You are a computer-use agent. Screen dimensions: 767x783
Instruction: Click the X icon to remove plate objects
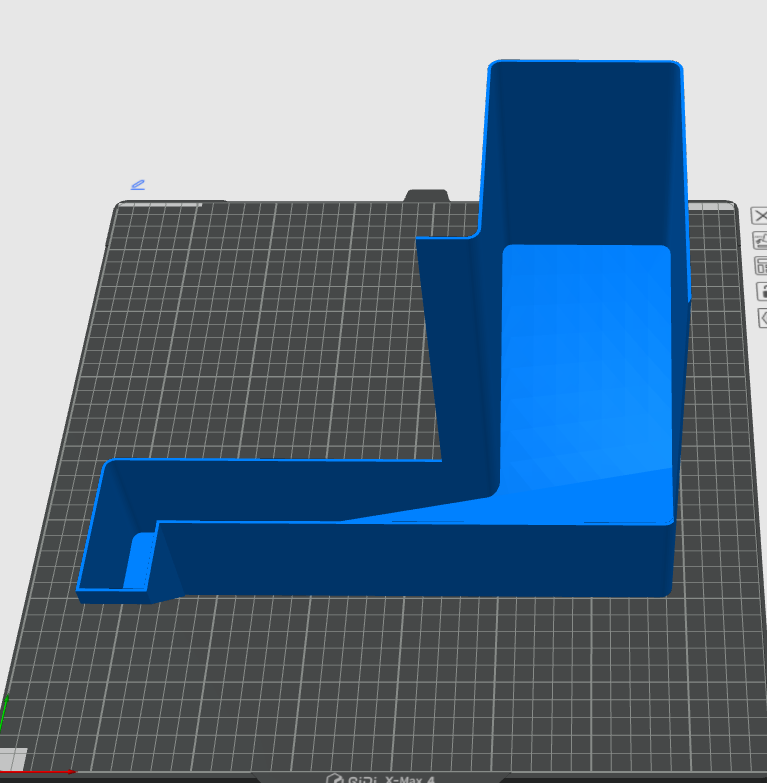click(x=760, y=216)
